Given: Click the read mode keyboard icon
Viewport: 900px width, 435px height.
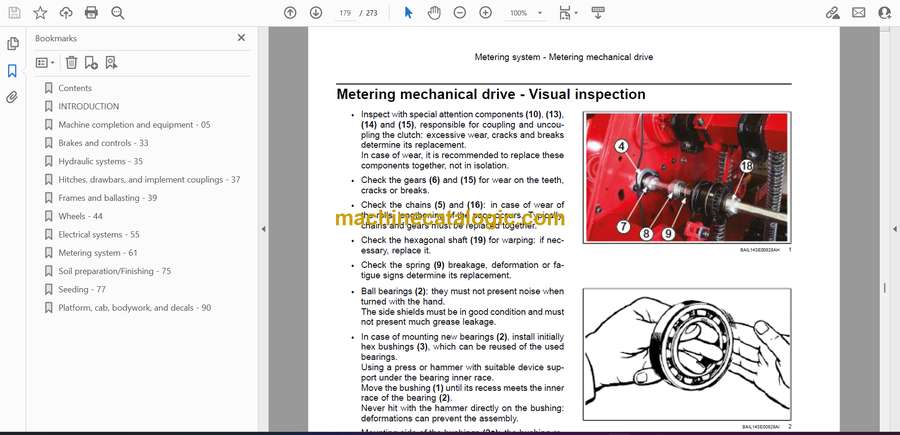Looking at the screenshot, I should click(598, 13).
